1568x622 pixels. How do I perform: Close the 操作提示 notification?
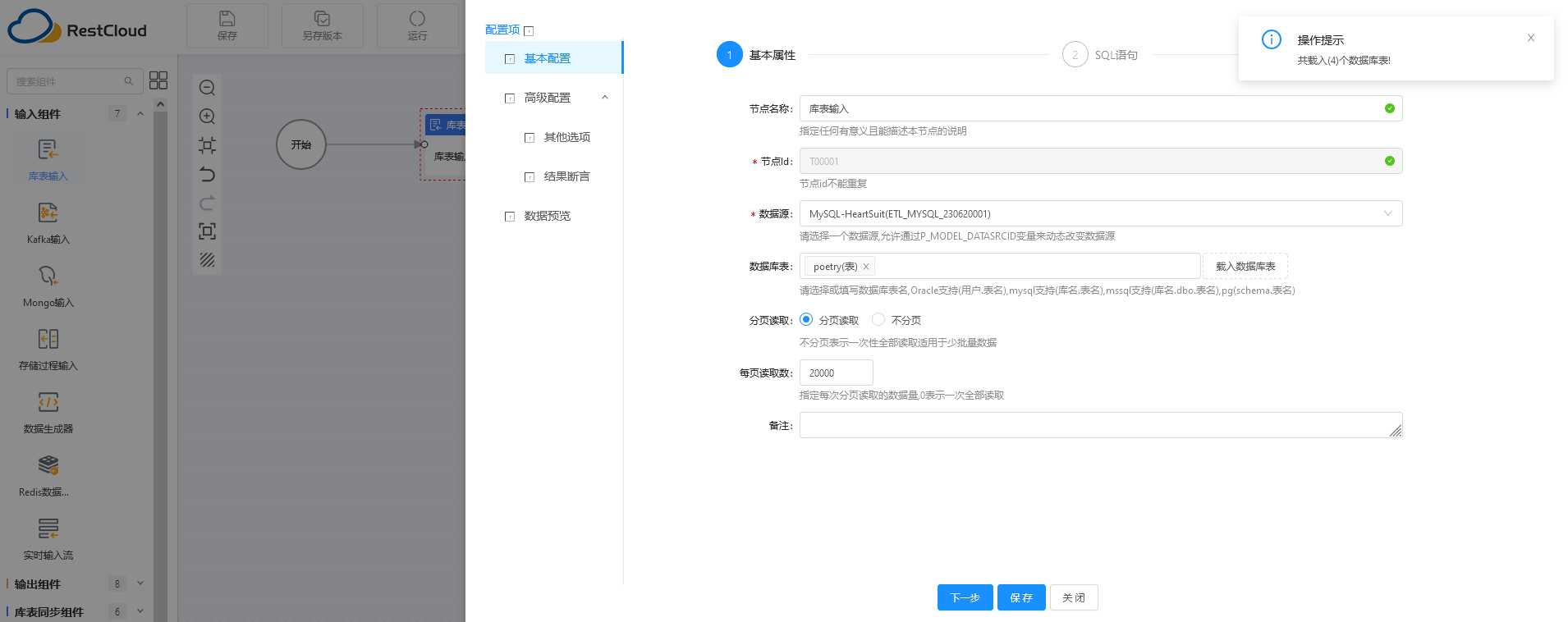click(x=1530, y=38)
